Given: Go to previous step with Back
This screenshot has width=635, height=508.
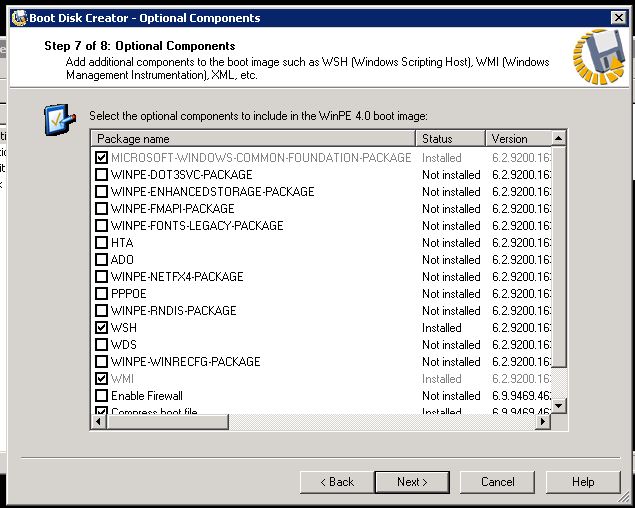Looking at the screenshot, I should 337,482.
